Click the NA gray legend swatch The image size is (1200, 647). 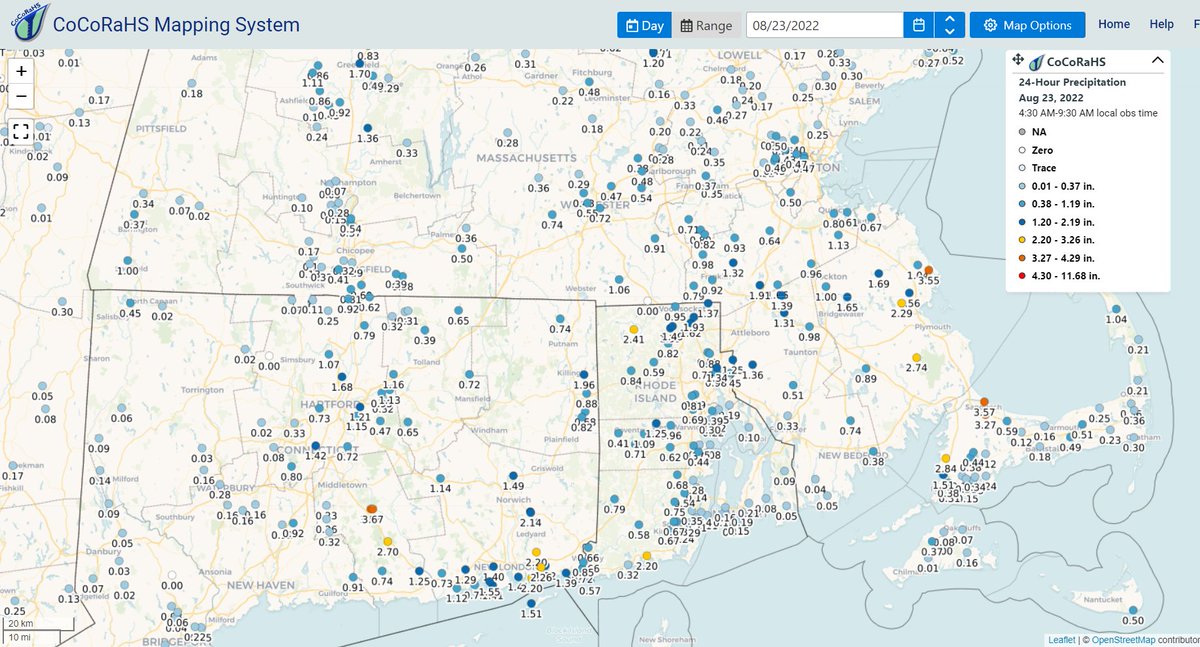1021,132
